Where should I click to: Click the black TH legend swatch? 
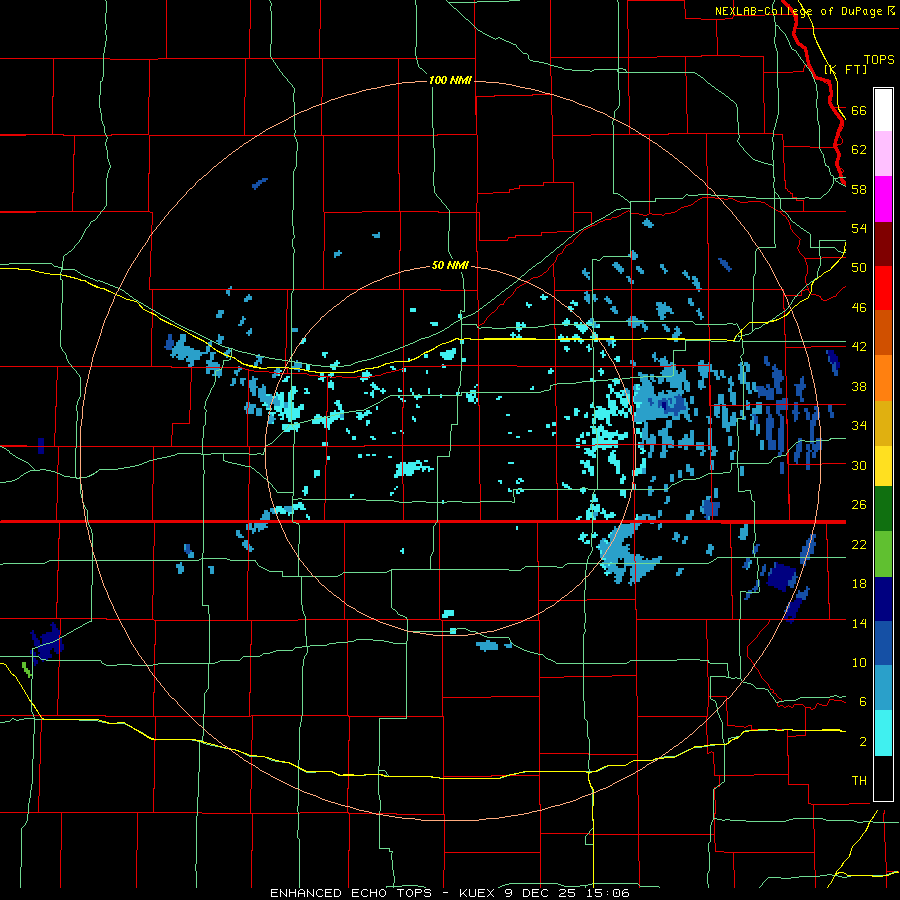(x=883, y=778)
